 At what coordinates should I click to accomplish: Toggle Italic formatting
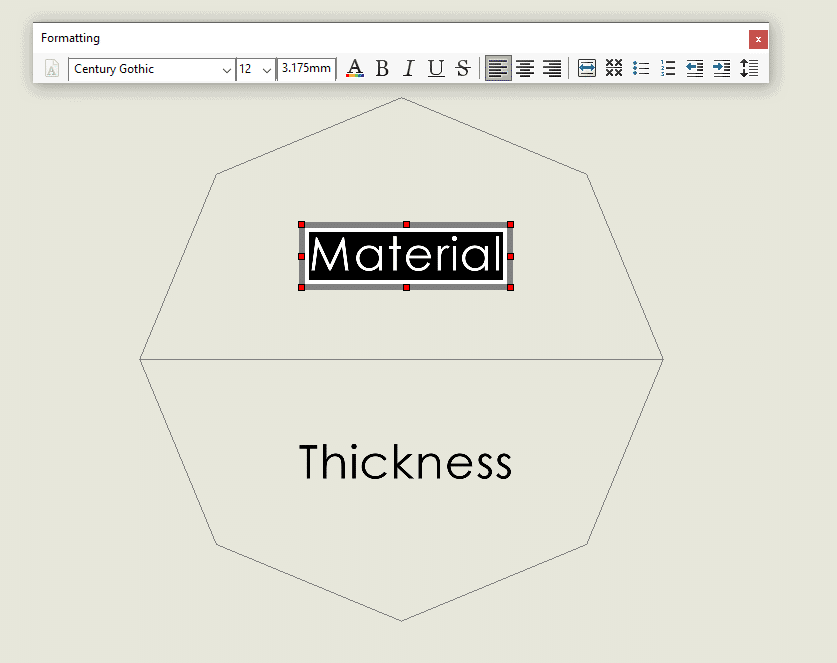coord(409,68)
